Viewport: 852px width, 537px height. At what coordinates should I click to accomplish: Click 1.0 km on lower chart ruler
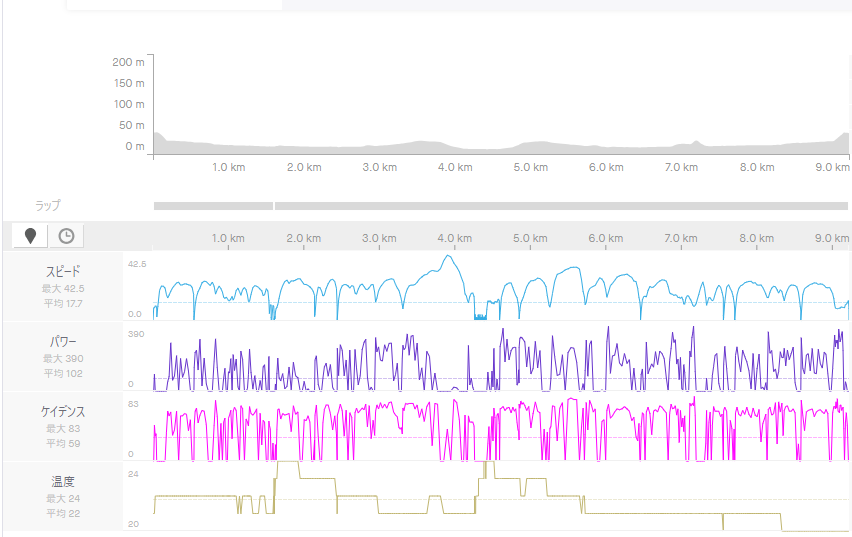[x=228, y=238]
